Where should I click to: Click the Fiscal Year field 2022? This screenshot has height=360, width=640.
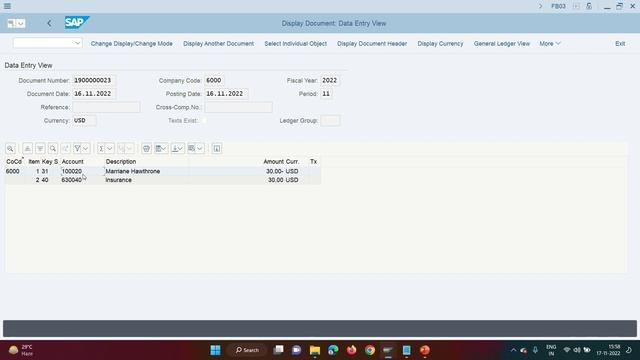click(330, 80)
